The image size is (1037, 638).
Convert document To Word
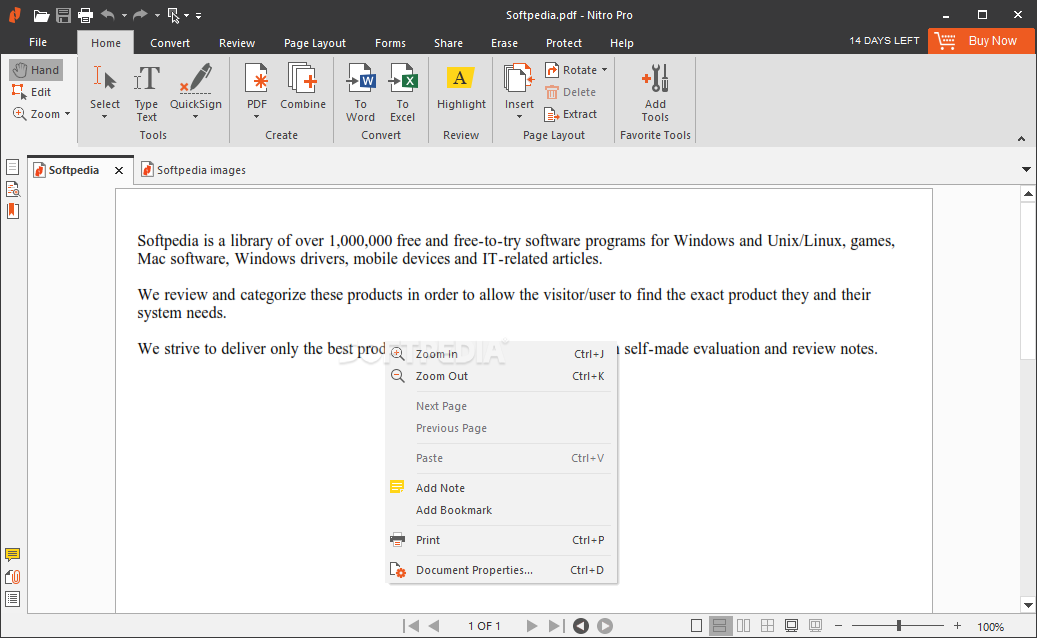click(x=360, y=80)
